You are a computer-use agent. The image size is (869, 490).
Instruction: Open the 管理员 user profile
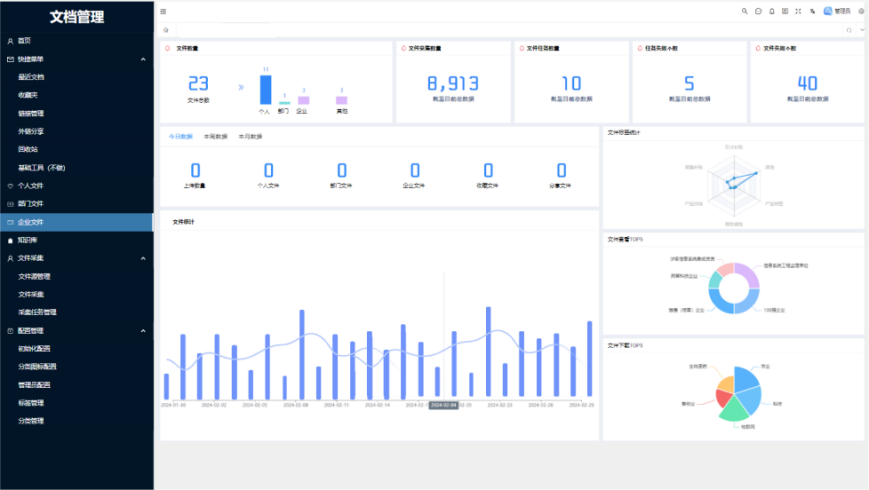point(838,11)
